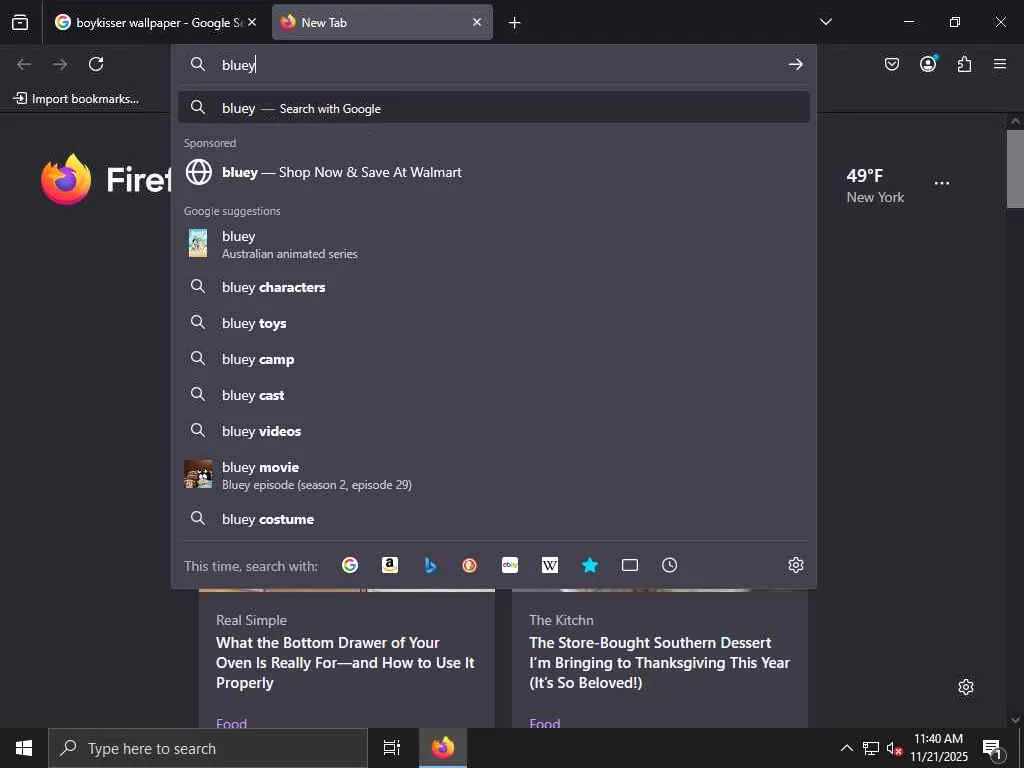Search bookmarks with star icon
Image resolution: width=1024 pixels, height=768 pixels.
click(x=590, y=565)
